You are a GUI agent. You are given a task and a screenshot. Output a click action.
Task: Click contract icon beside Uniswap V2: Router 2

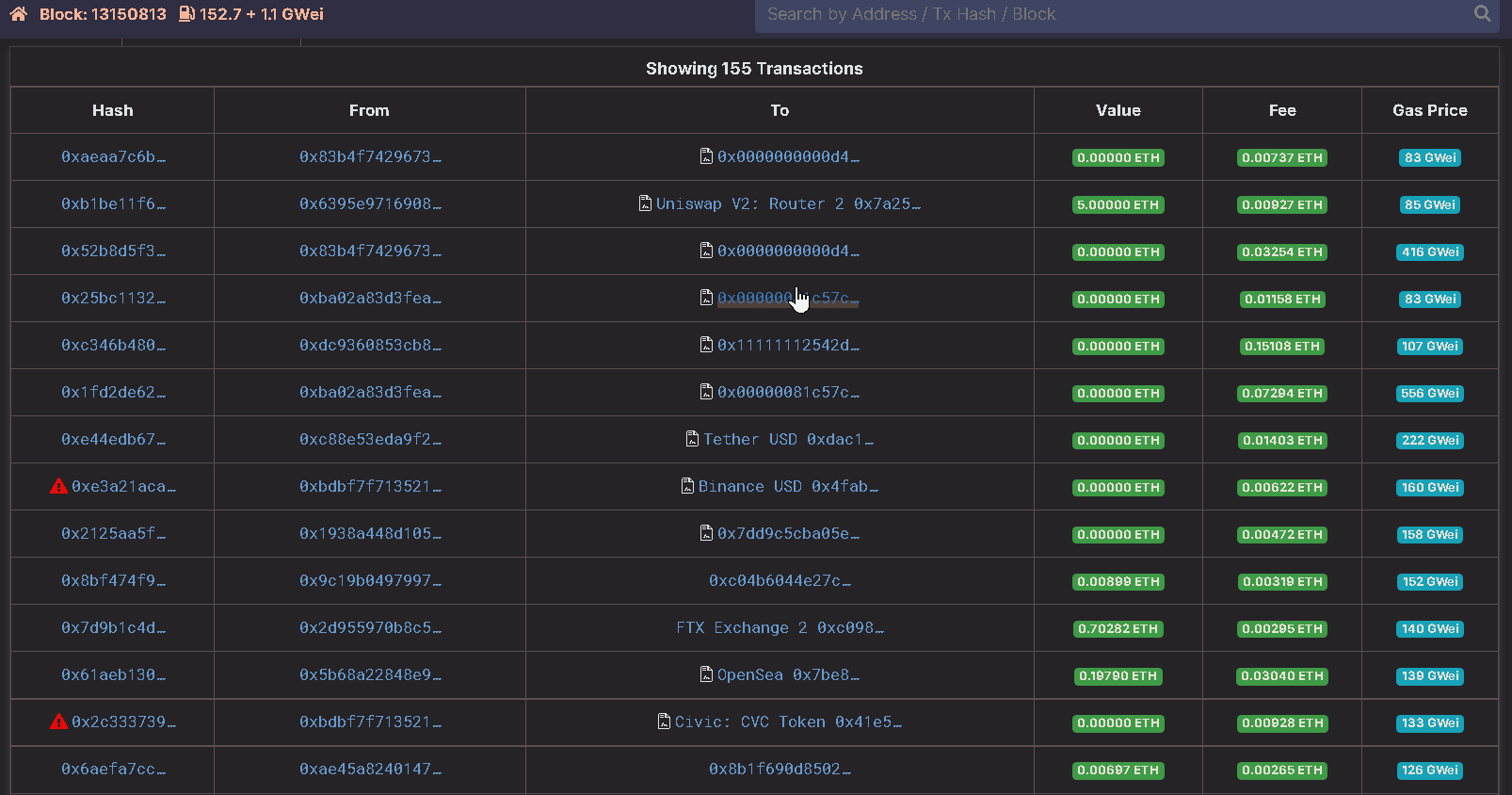[x=645, y=203]
